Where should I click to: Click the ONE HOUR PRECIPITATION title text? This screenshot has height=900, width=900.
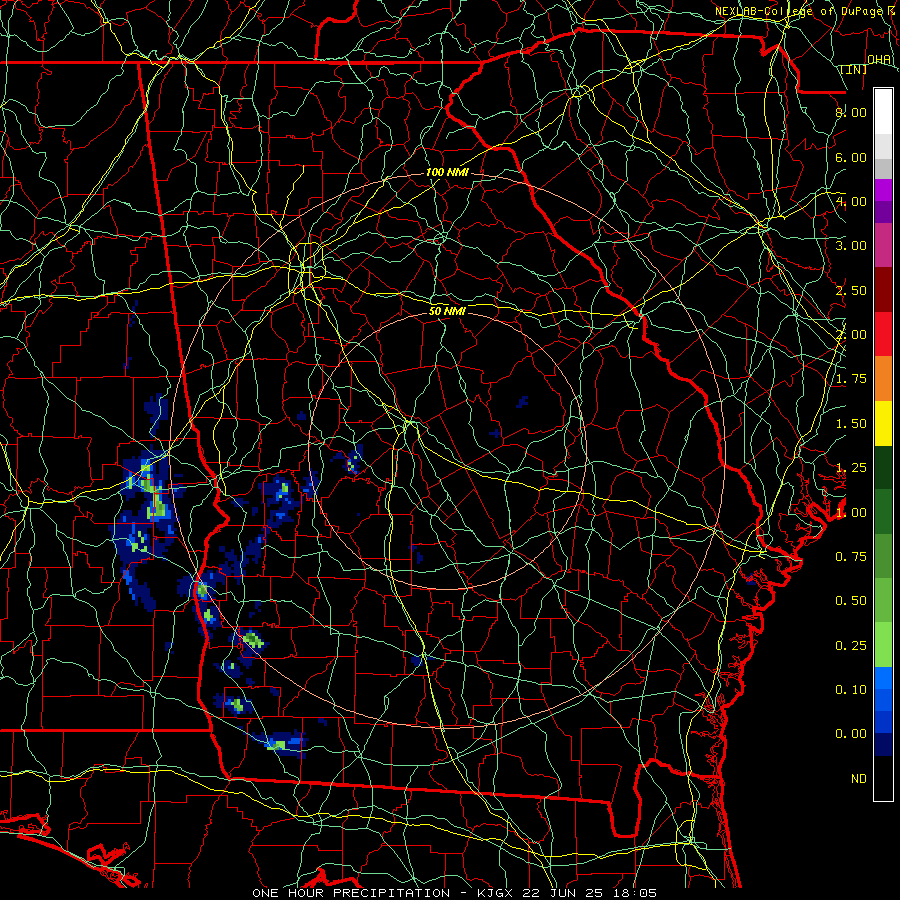coord(351,893)
